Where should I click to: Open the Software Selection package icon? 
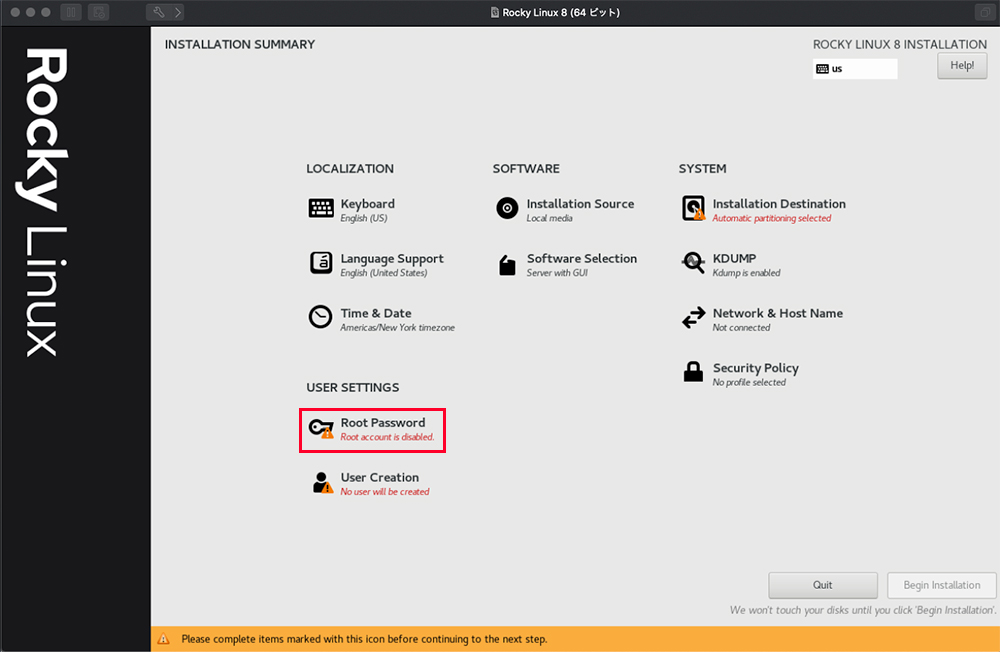pos(507,265)
